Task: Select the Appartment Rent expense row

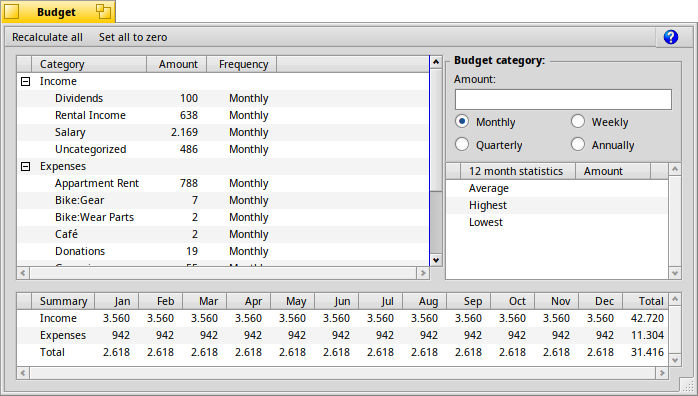Action: coord(223,183)
